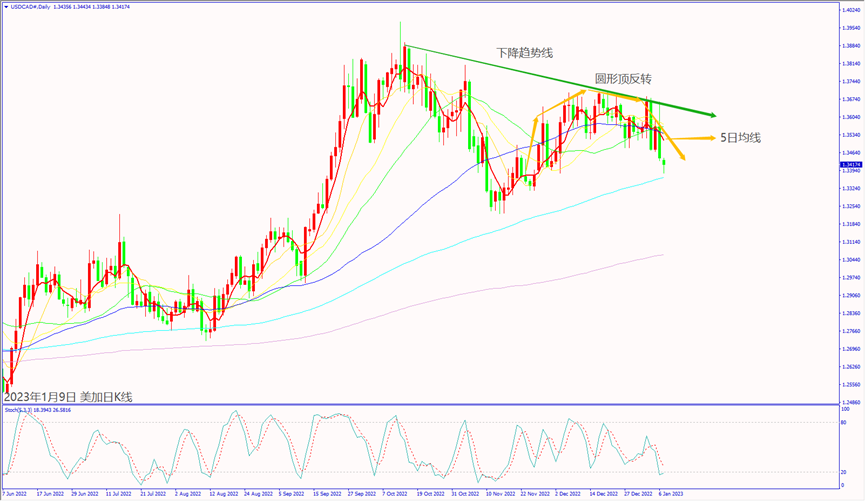Click the 20 level on stochastic scale
This screenshot has height=501, width=865.
tap(845, 471)
